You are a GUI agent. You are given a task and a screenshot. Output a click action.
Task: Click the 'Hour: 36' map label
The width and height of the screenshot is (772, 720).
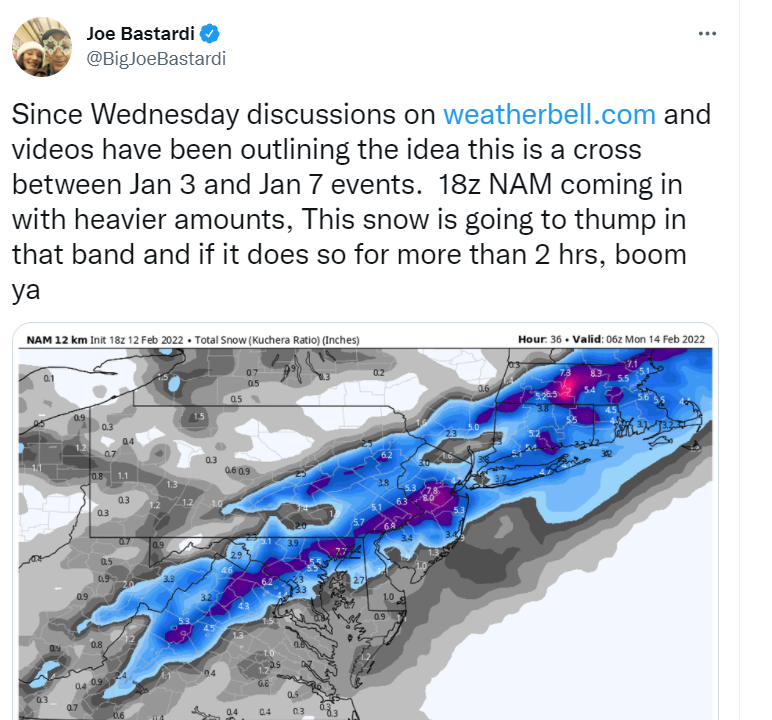540,339
